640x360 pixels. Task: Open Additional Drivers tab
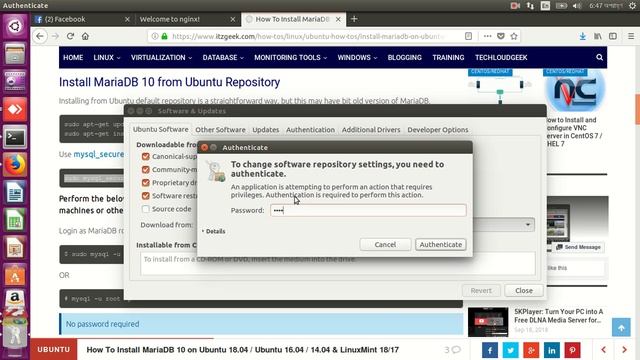tap(371, 129)
